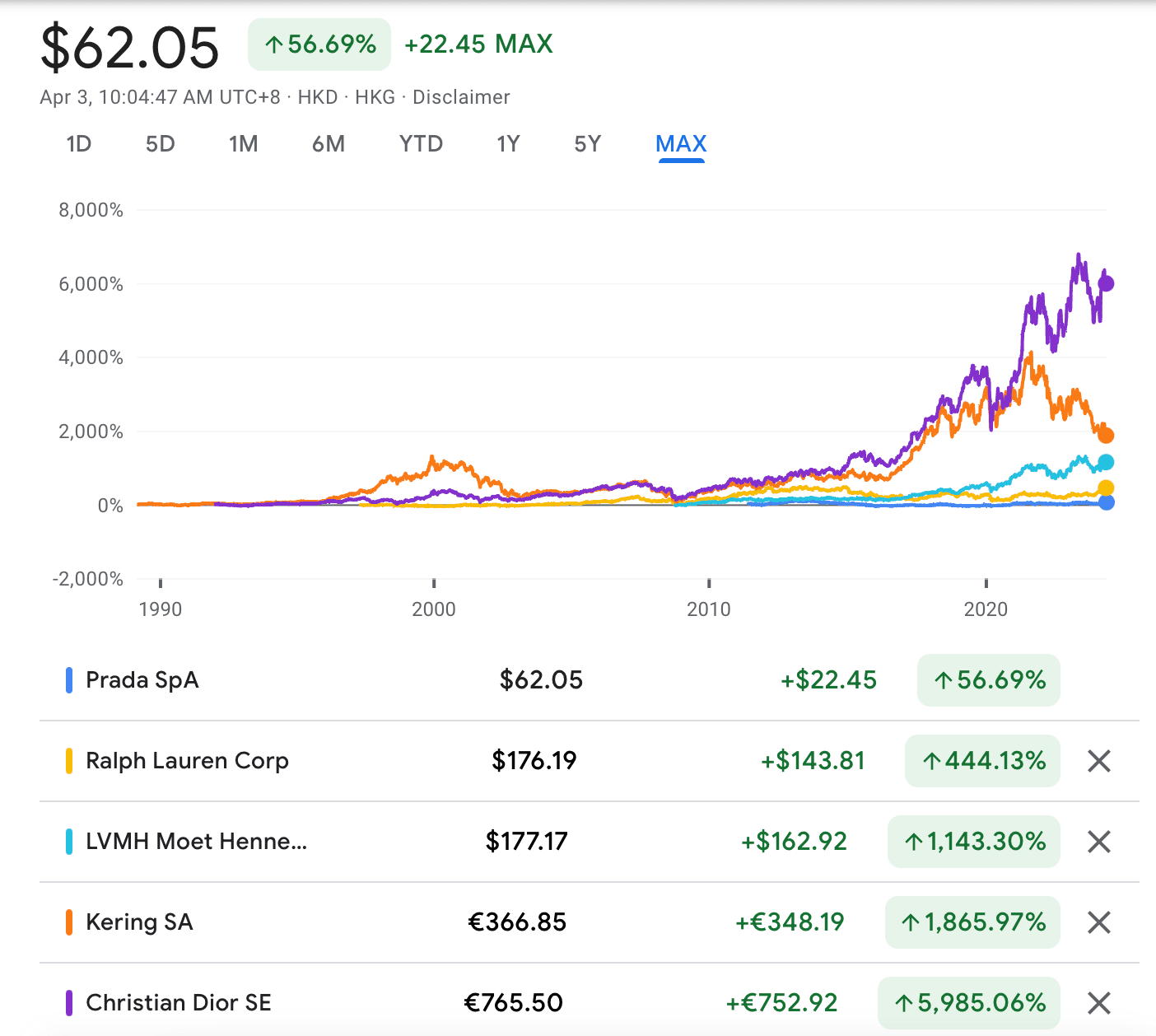Image resolution: width=1156 pixels, height=1036 pixels.
Task: Switch chart to YTD range
Action: (421, 144)
